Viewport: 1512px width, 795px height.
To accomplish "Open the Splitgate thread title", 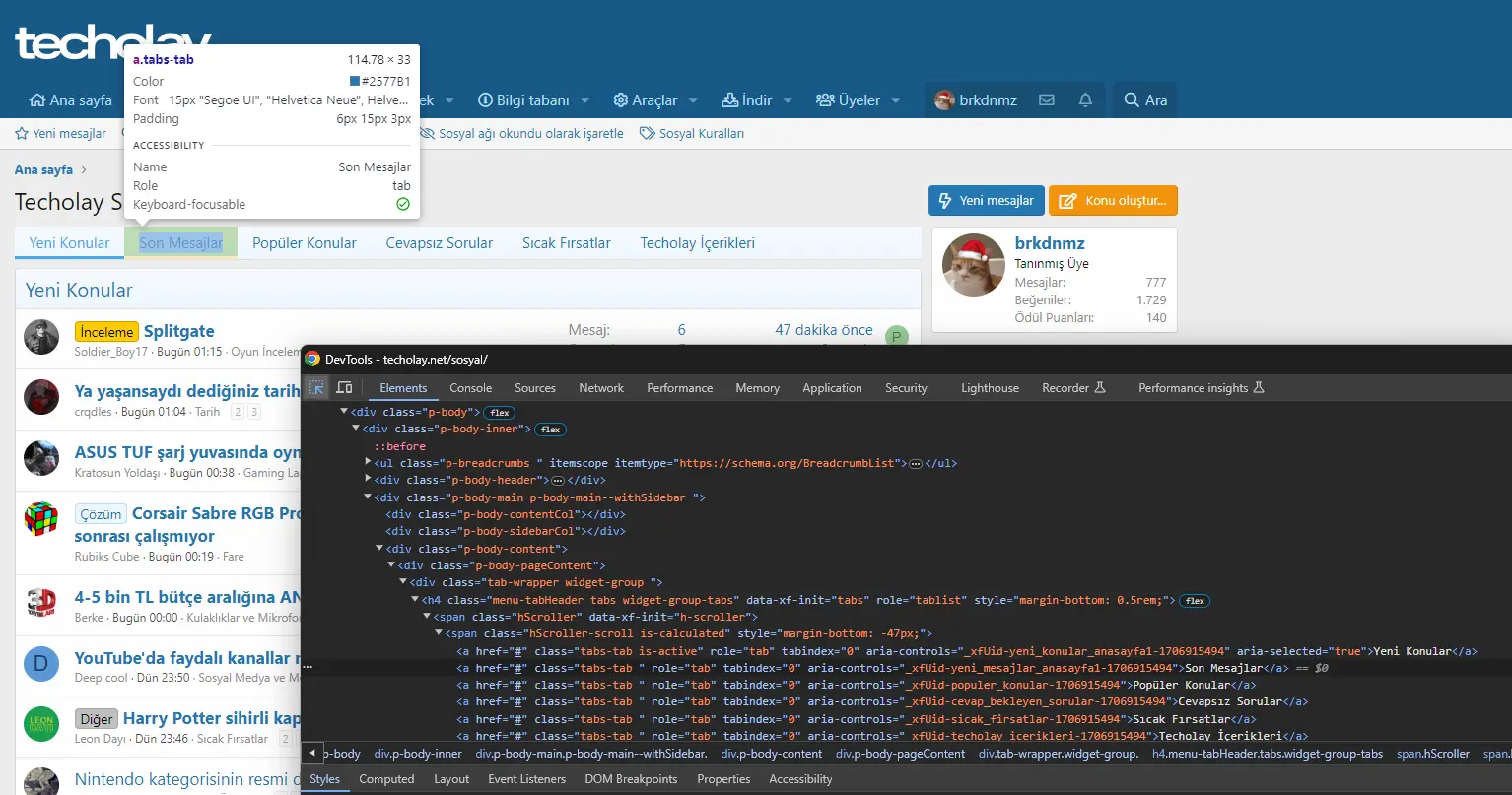I will tap(179, 331).
